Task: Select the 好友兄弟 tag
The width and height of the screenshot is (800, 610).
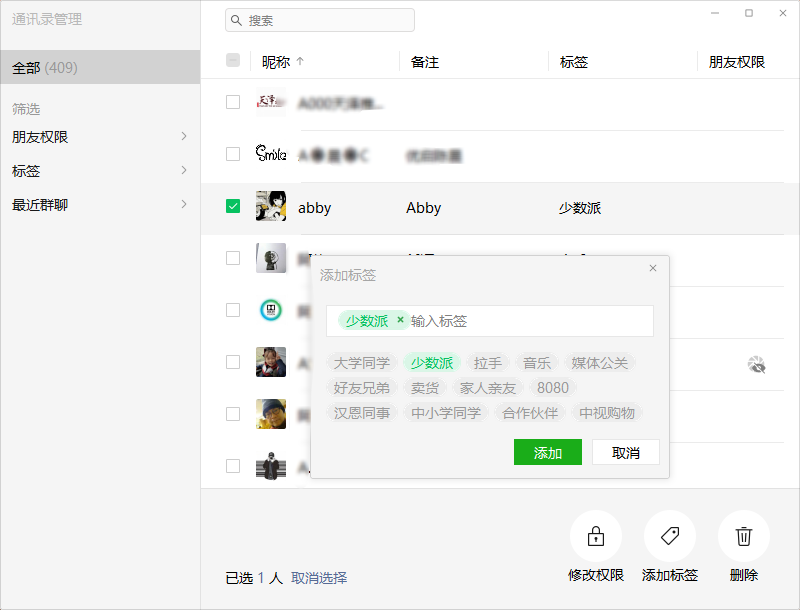Action: point(362,388)
